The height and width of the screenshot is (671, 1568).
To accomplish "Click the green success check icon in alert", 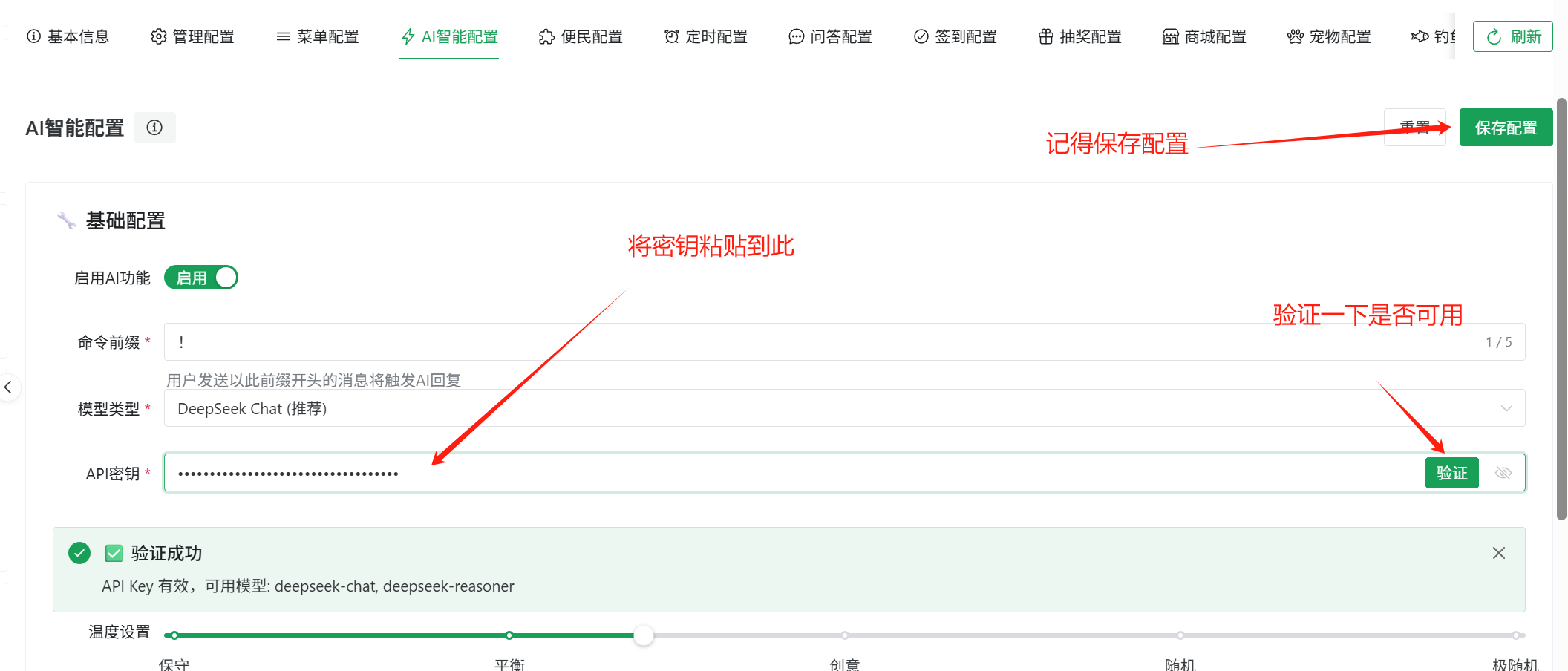I will 79,553.
